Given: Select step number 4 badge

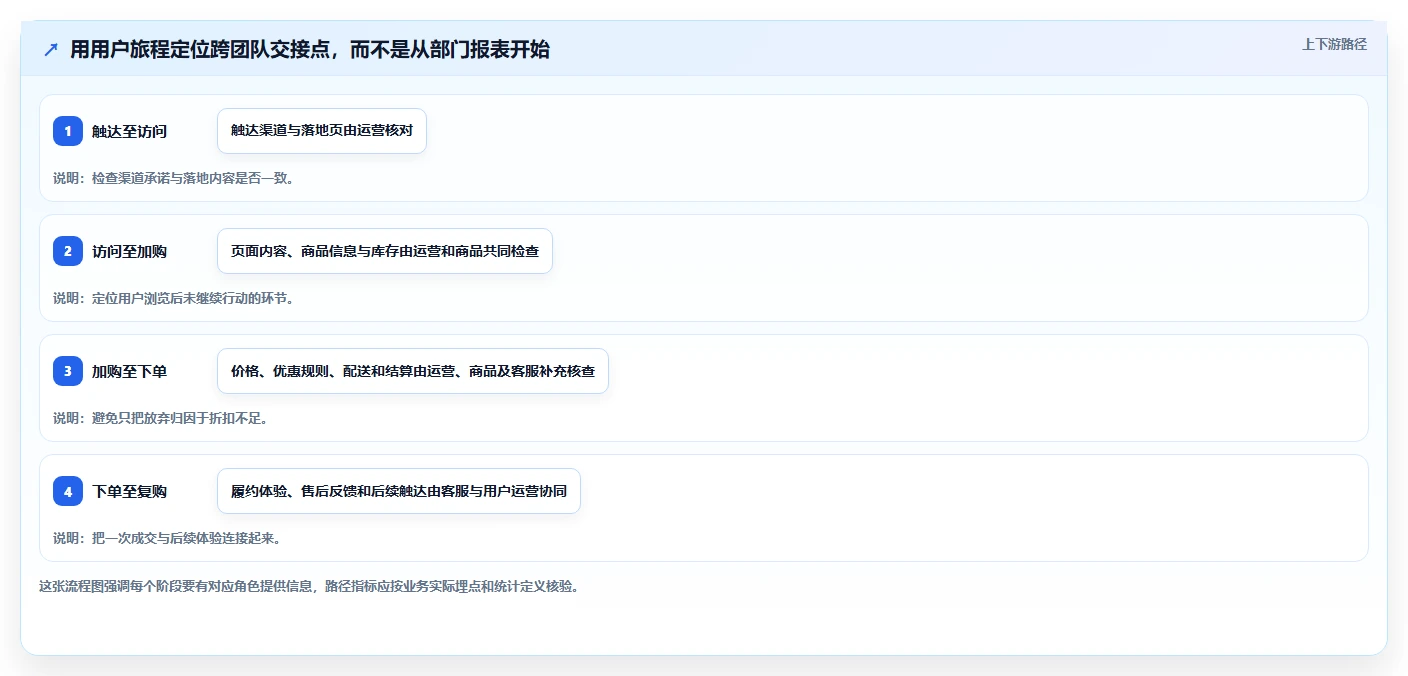Looking at the screenshot, I should [x=68, y=491].
